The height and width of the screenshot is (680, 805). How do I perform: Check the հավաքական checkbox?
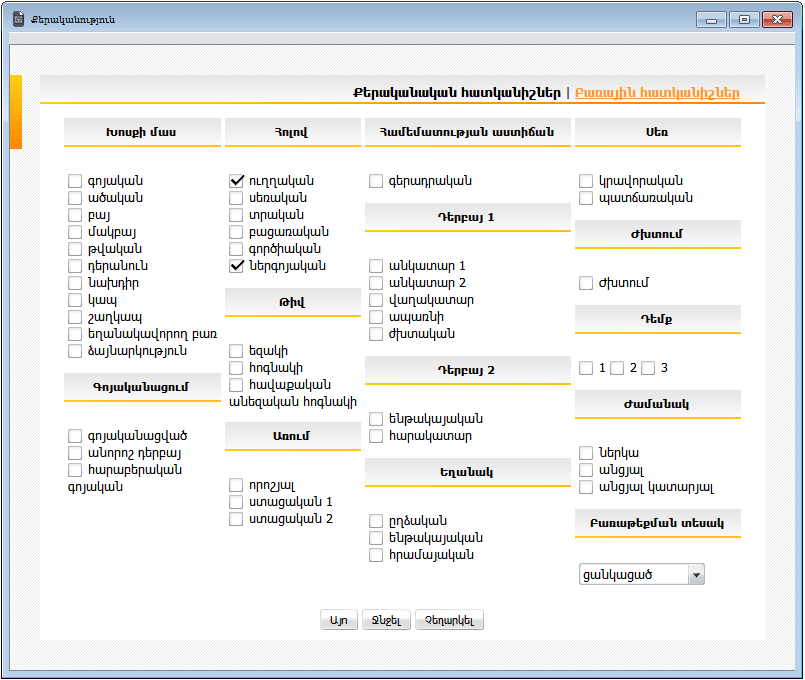pos(236,384)
